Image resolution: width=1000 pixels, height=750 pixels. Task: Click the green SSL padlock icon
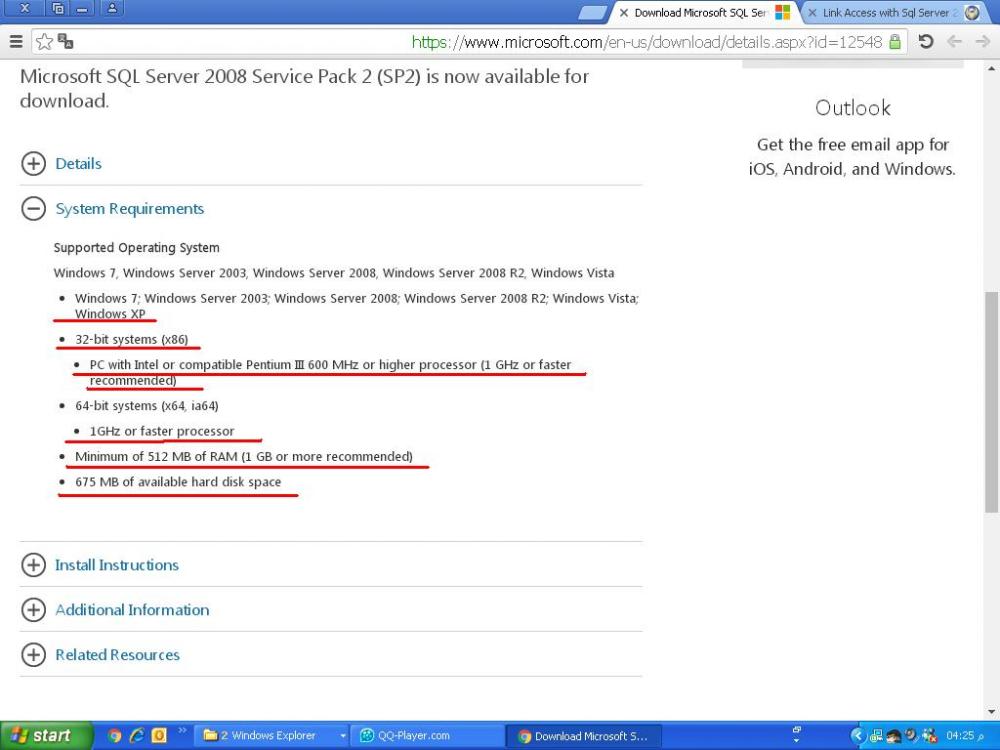pos(895,42)
